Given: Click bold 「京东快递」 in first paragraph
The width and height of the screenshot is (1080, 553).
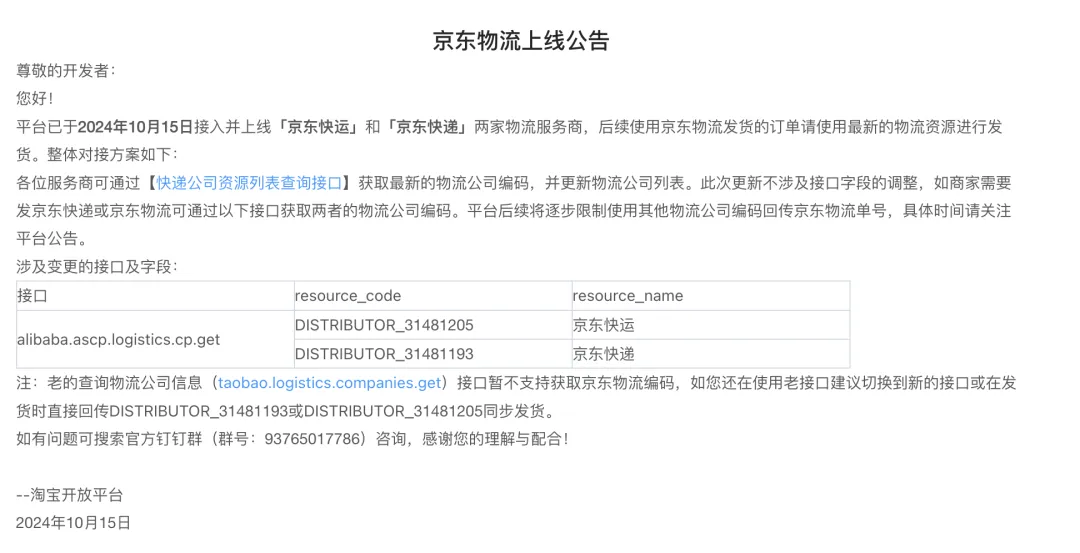Looking at the screenshot, I should point(426,127).
